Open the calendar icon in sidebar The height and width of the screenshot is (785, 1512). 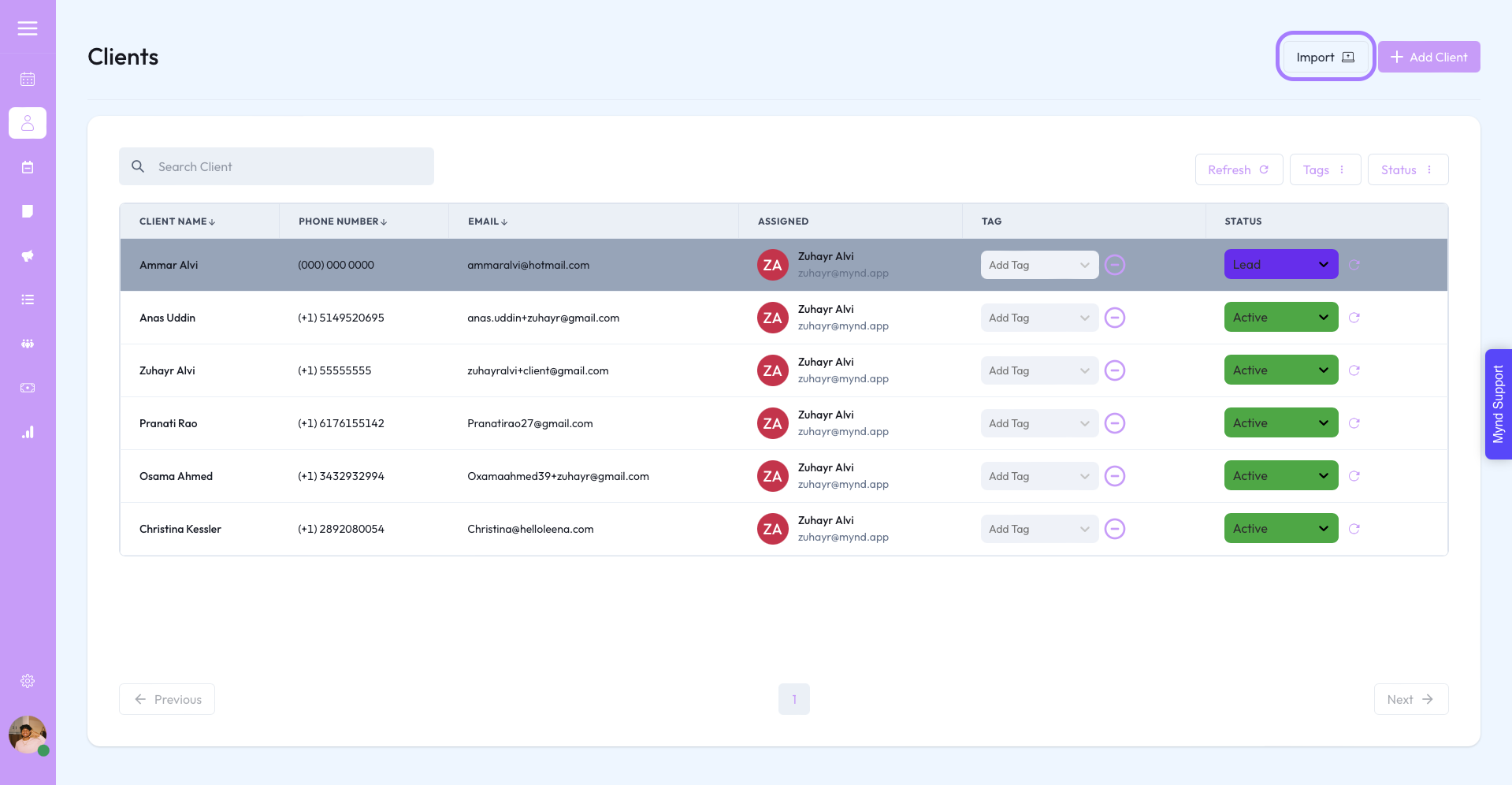coord(28,79)
